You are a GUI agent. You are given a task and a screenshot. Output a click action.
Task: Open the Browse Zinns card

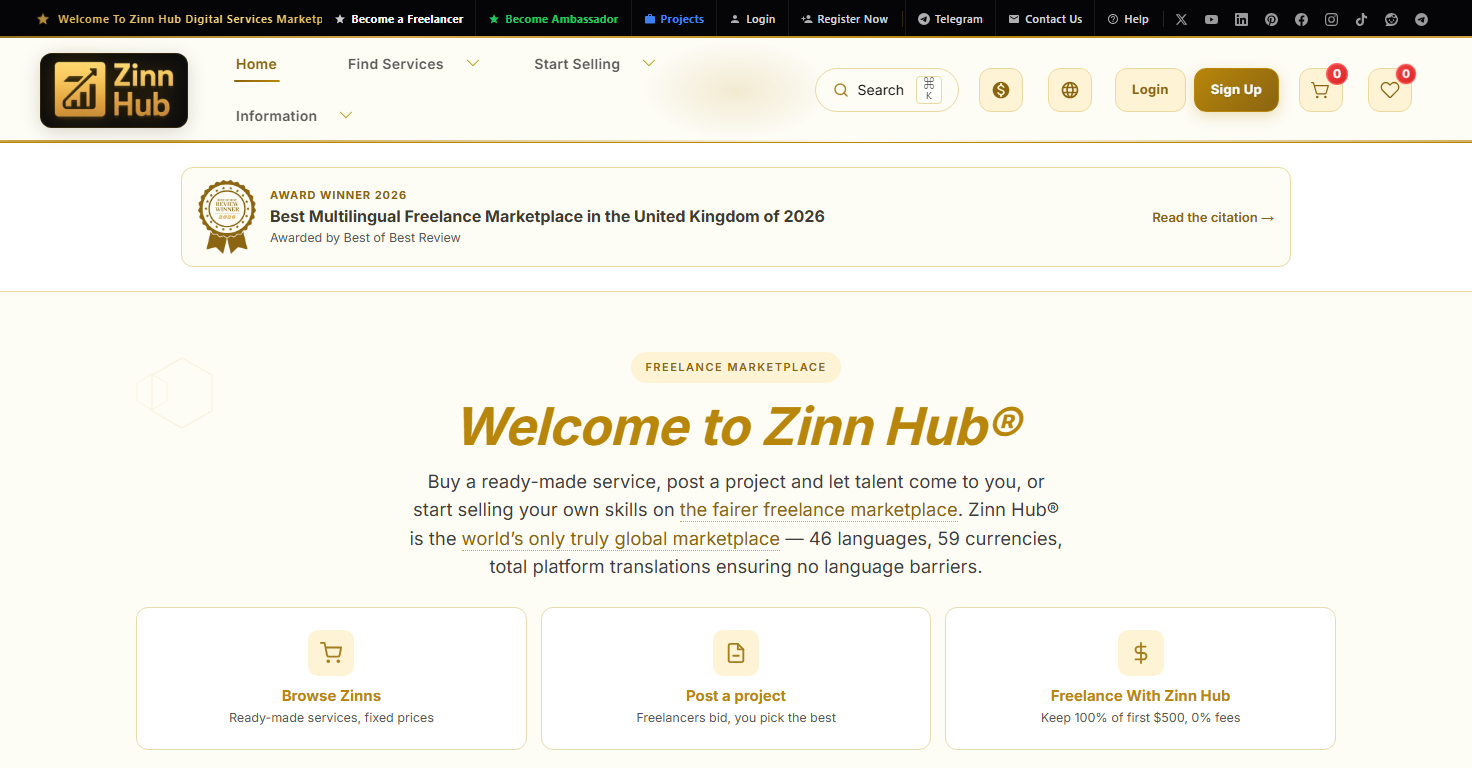[331, 678]
